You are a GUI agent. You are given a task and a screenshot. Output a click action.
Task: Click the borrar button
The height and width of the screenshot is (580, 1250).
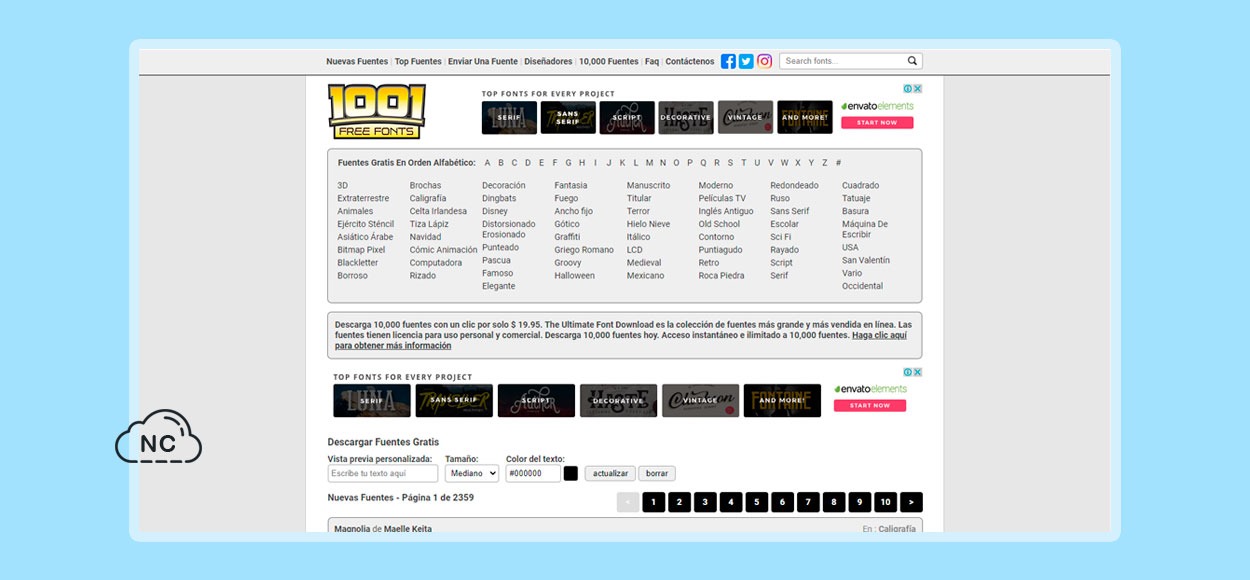pos(657,473)
